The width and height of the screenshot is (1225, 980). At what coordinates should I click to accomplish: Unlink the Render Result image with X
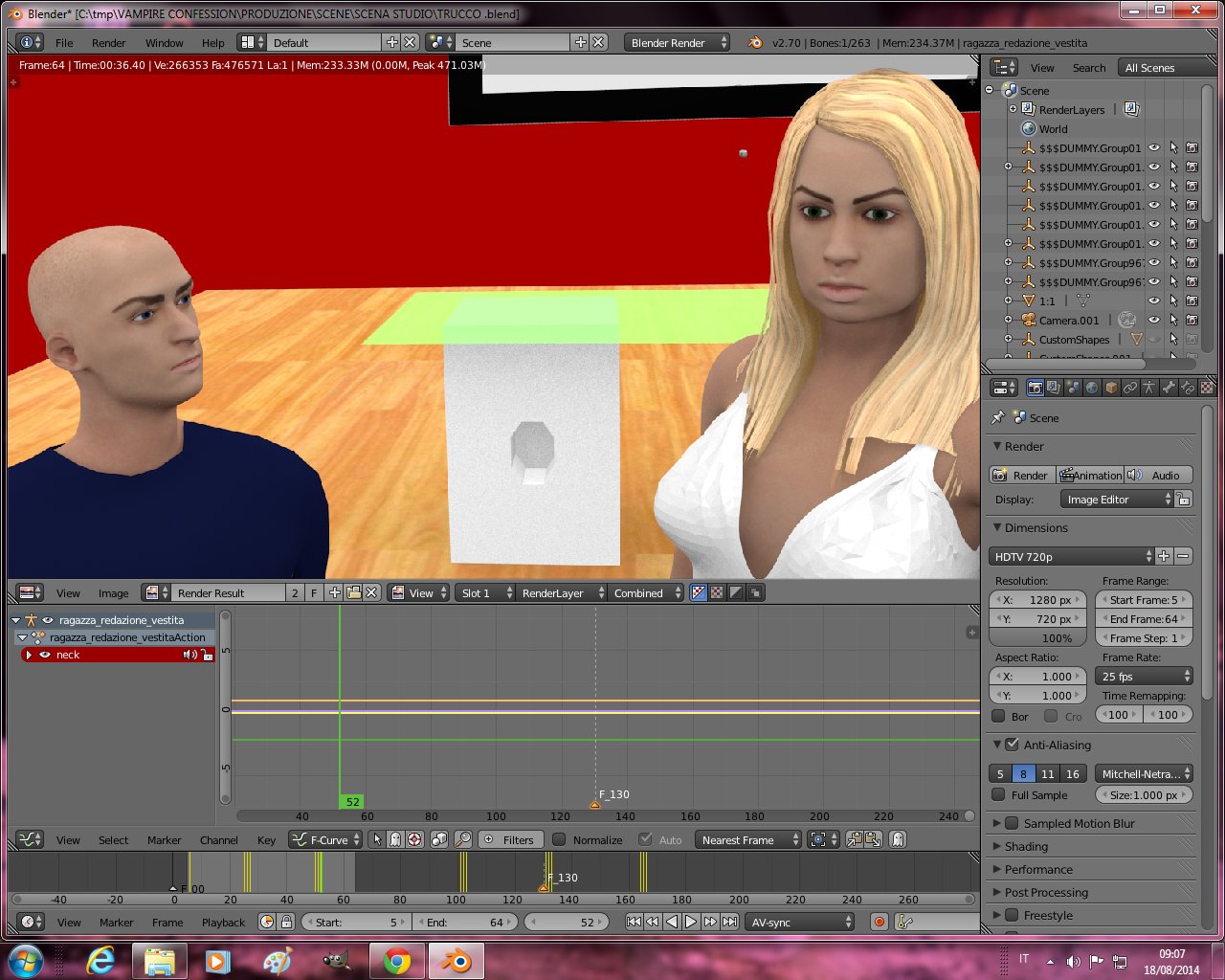[x=372, y=592]
